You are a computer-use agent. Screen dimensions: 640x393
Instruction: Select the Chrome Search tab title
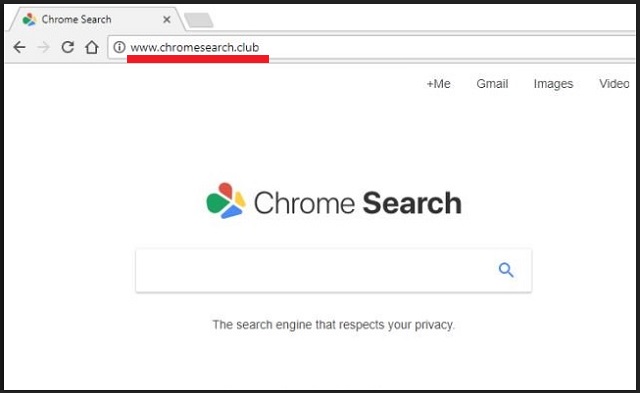(x=76, y=19)
